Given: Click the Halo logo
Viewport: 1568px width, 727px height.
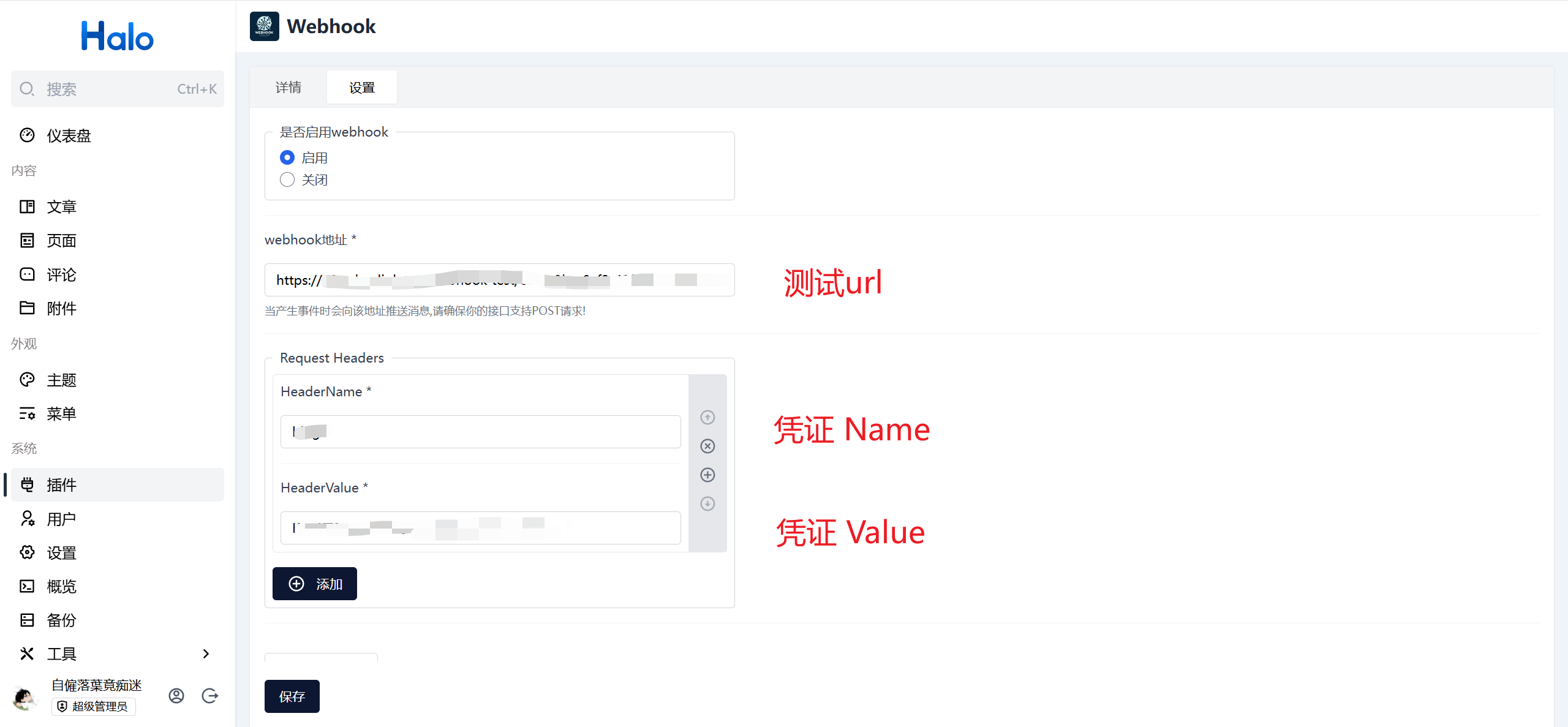Looking at the screenshot, I should [x=117, y=36].
